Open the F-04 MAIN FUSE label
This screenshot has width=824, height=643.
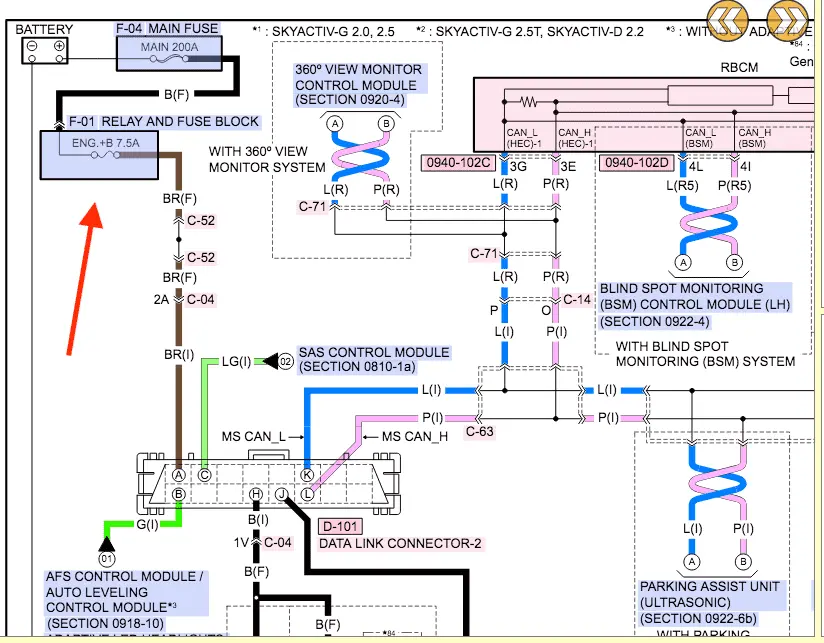169,27
